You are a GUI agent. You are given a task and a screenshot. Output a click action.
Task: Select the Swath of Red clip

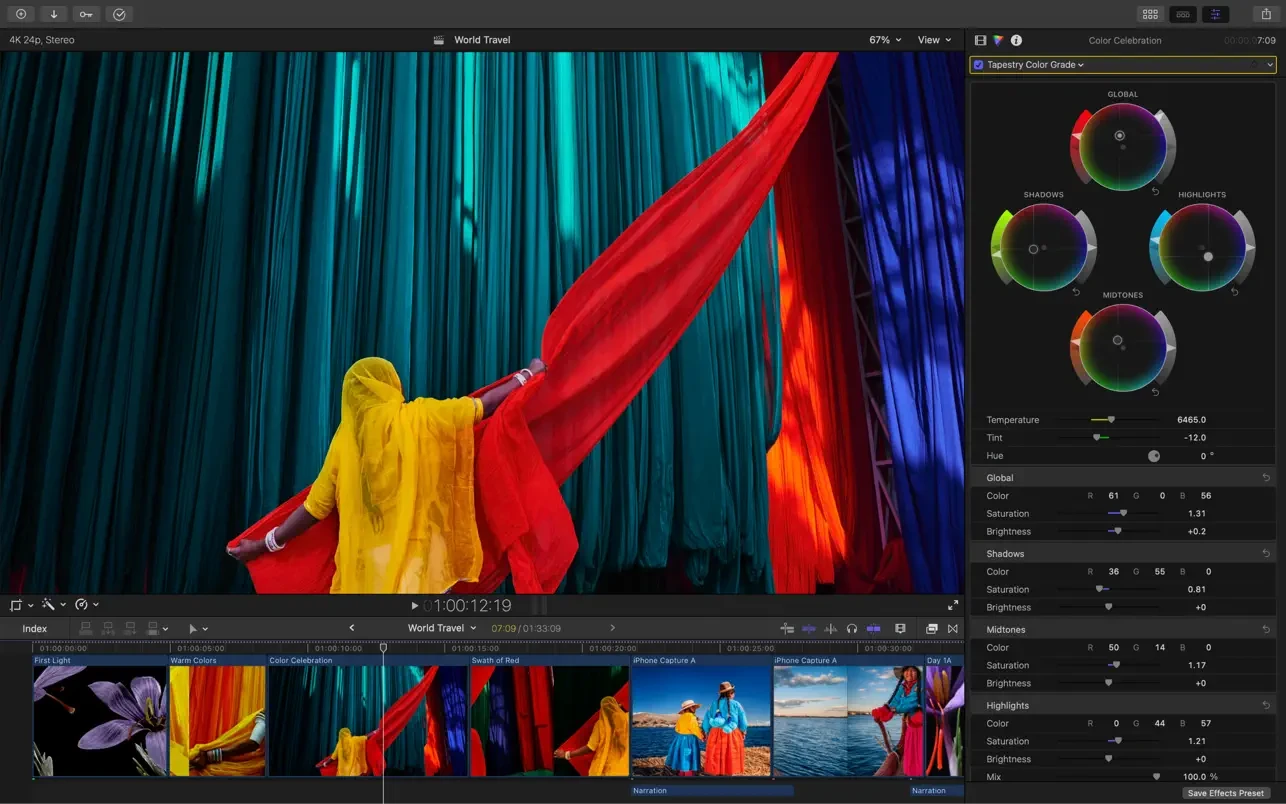tap(548, 720)
